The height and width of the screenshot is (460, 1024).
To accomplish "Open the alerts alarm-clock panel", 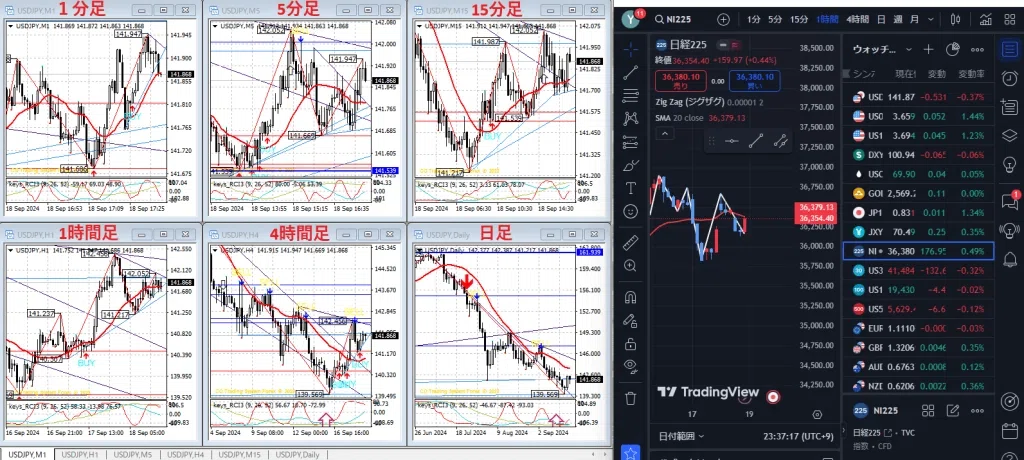I will point(1009,78).
